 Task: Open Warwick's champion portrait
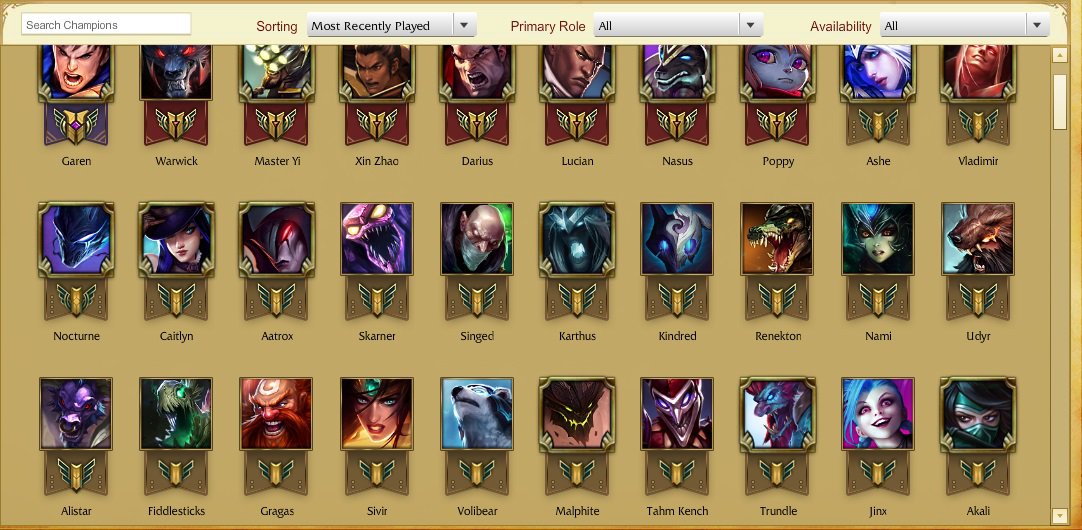point(176,71)
